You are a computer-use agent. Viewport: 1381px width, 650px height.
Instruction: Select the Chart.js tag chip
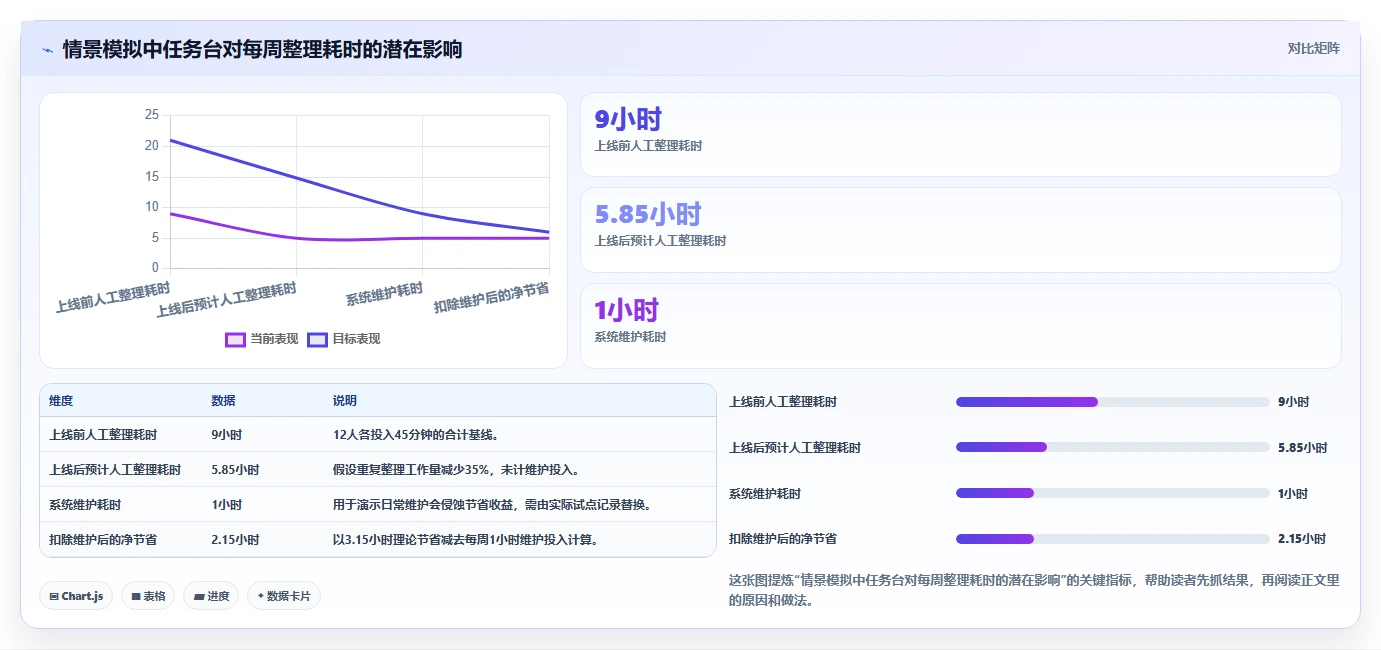[x=76, y=596]
